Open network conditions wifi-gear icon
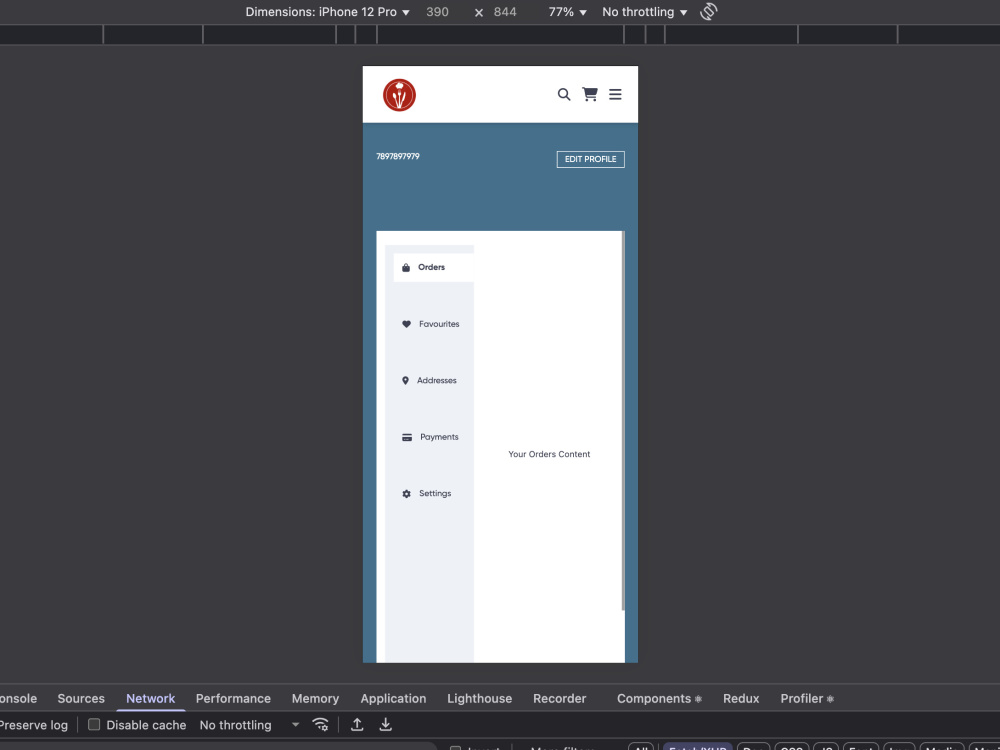Screen dimensions: 1000x750 (x=320, y=724)
